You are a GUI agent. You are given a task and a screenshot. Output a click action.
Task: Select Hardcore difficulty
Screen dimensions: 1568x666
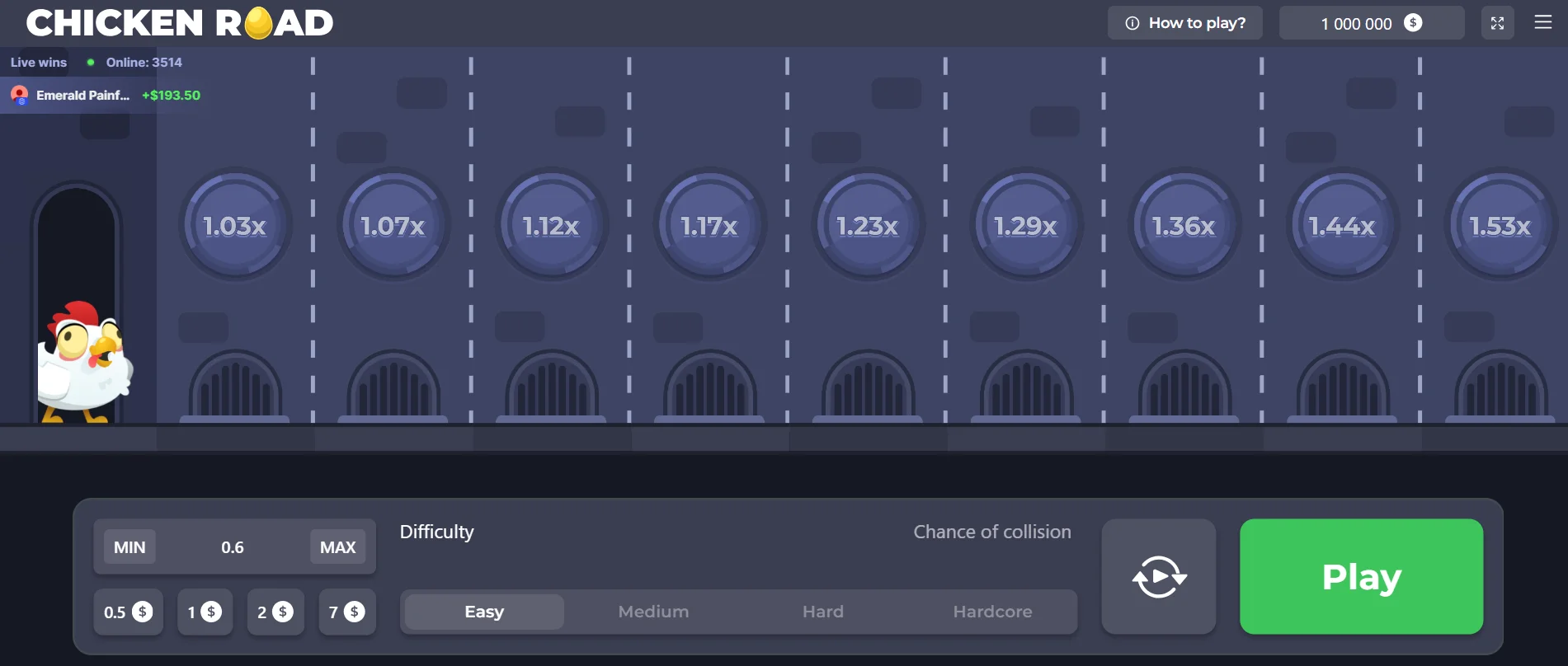[x=992, y=612]
